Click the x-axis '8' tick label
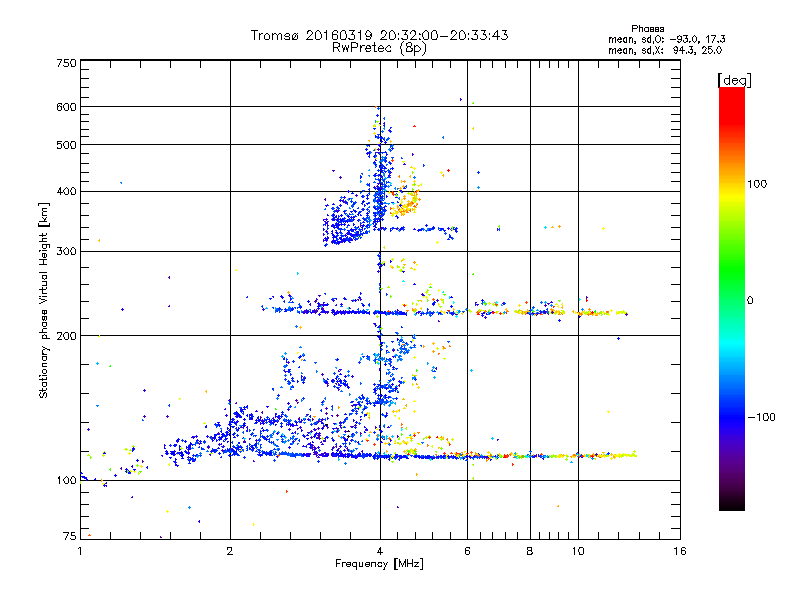The image size is (800, 600). [530, 551]
